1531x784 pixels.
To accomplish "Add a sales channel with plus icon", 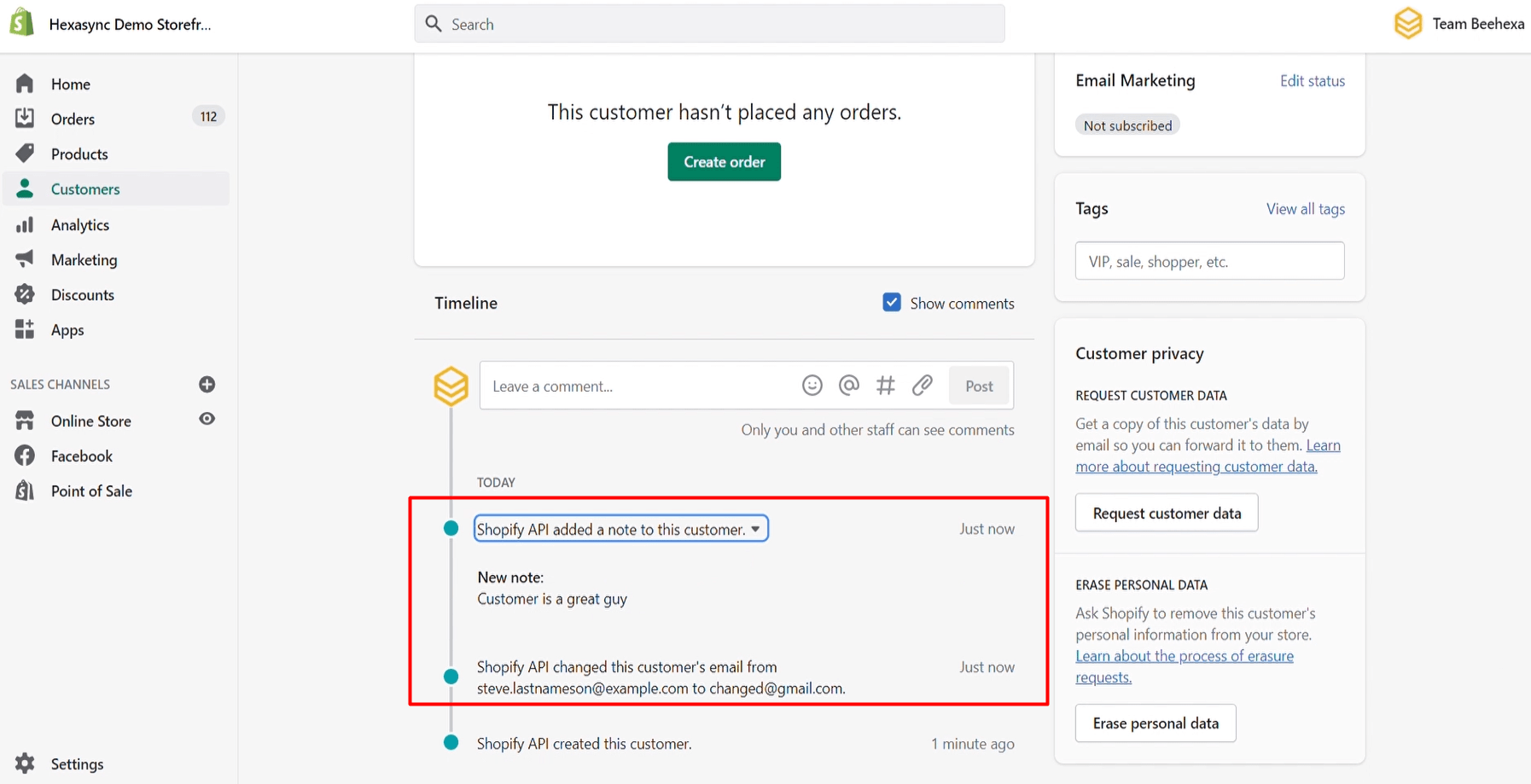I will (207, 384).
